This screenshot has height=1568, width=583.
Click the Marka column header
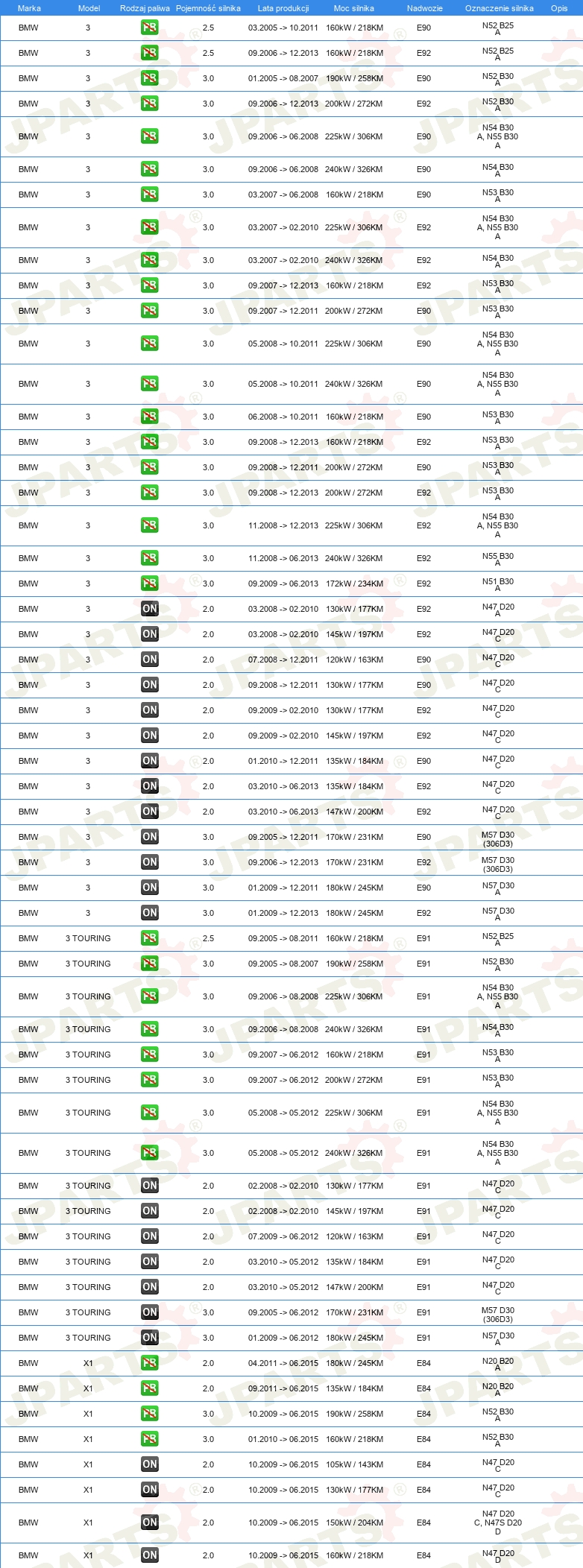(29, 8)
